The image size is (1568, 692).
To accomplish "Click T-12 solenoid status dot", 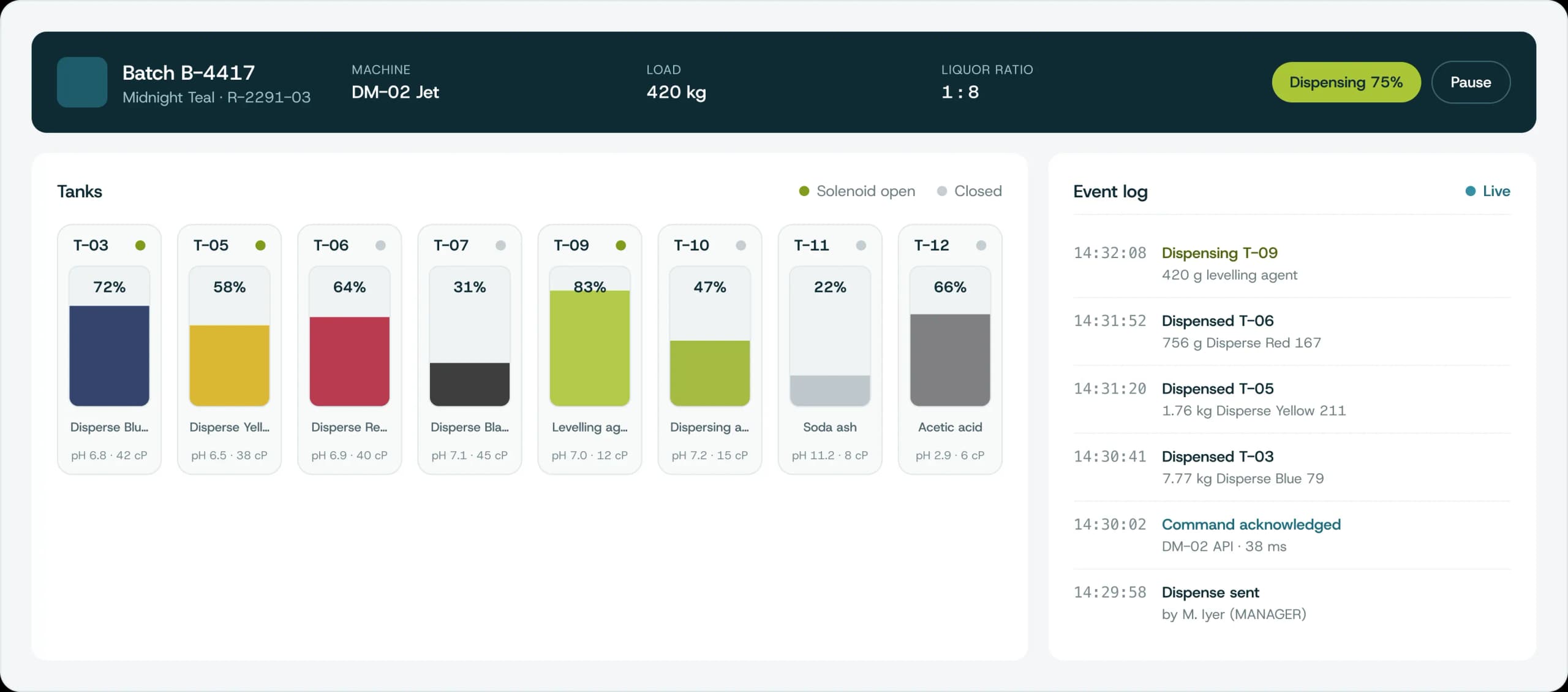I will tap(981, 245).
